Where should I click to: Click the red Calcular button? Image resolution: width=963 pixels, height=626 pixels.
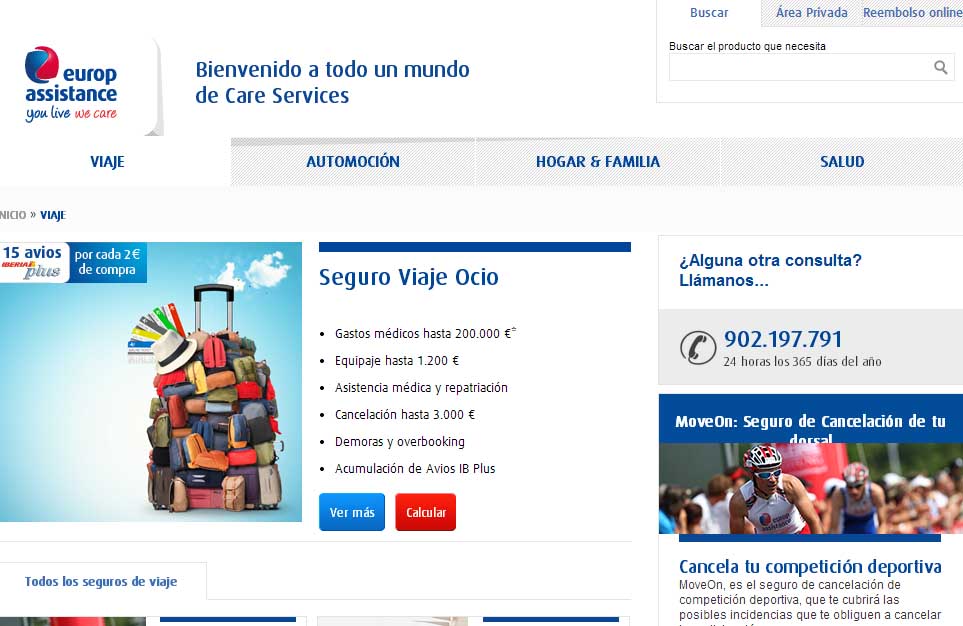[426, 512]
